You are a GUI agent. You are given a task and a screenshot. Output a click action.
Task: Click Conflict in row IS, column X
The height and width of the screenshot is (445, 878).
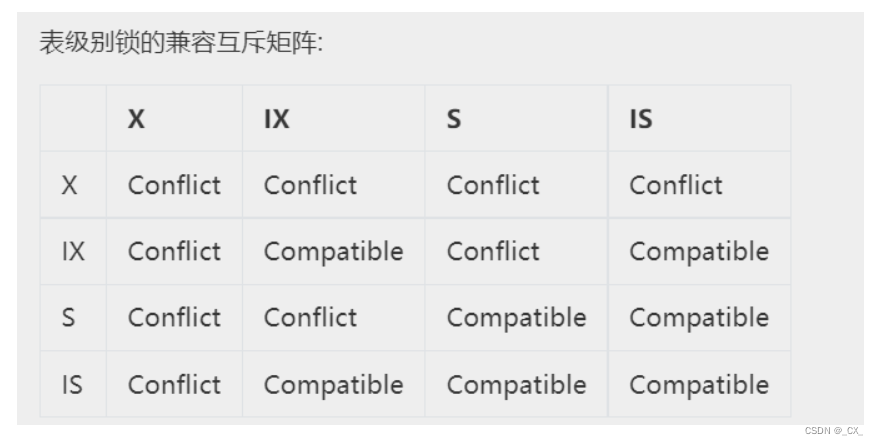tap(174, 384)
